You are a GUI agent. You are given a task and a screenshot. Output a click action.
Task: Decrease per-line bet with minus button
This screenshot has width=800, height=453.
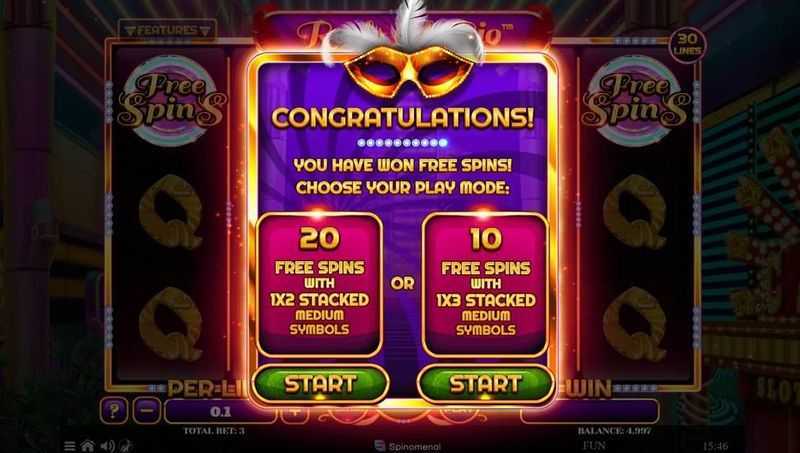(x=147, y=410)
